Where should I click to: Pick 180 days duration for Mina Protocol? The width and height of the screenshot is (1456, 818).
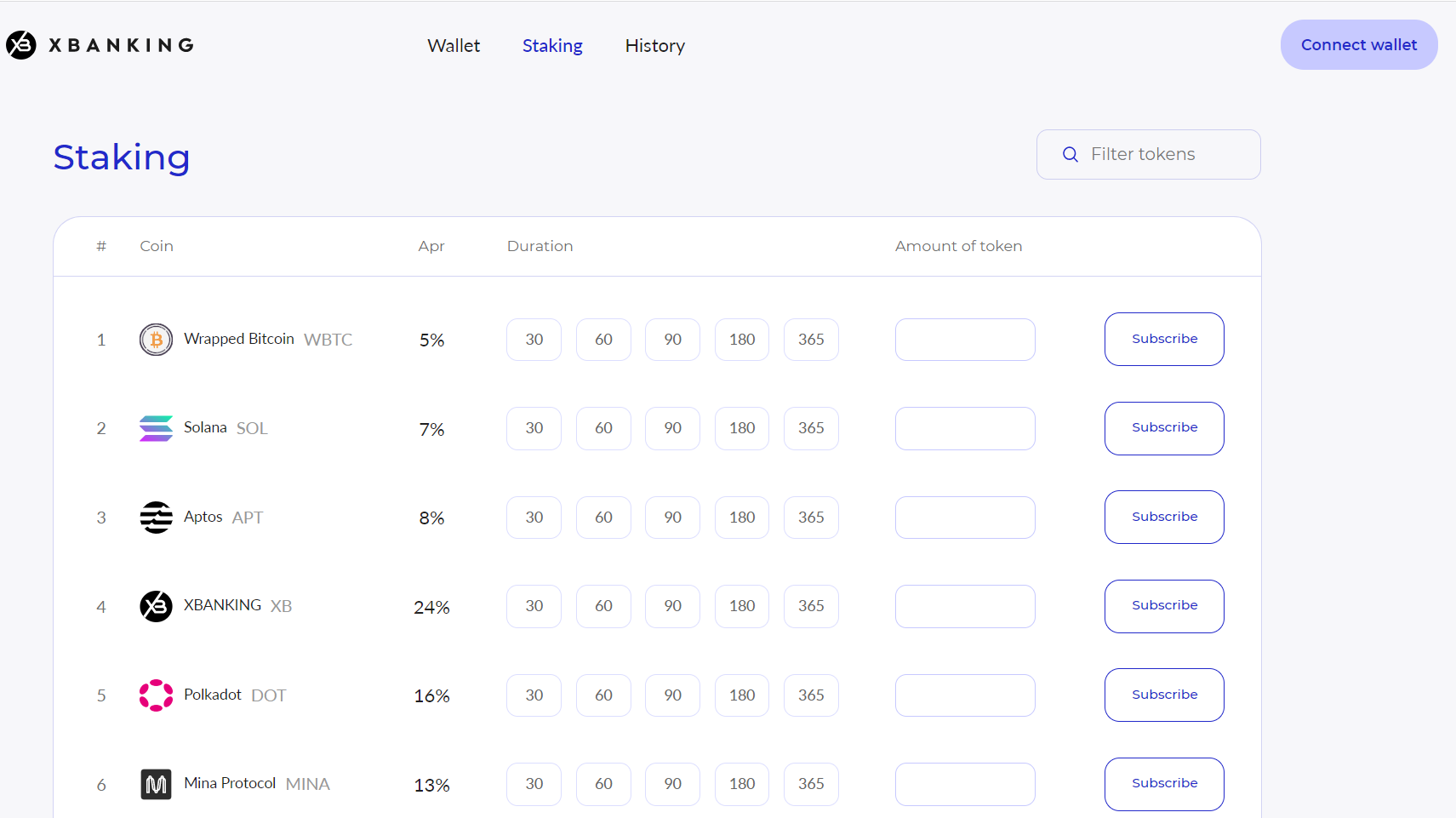[742, 784]
